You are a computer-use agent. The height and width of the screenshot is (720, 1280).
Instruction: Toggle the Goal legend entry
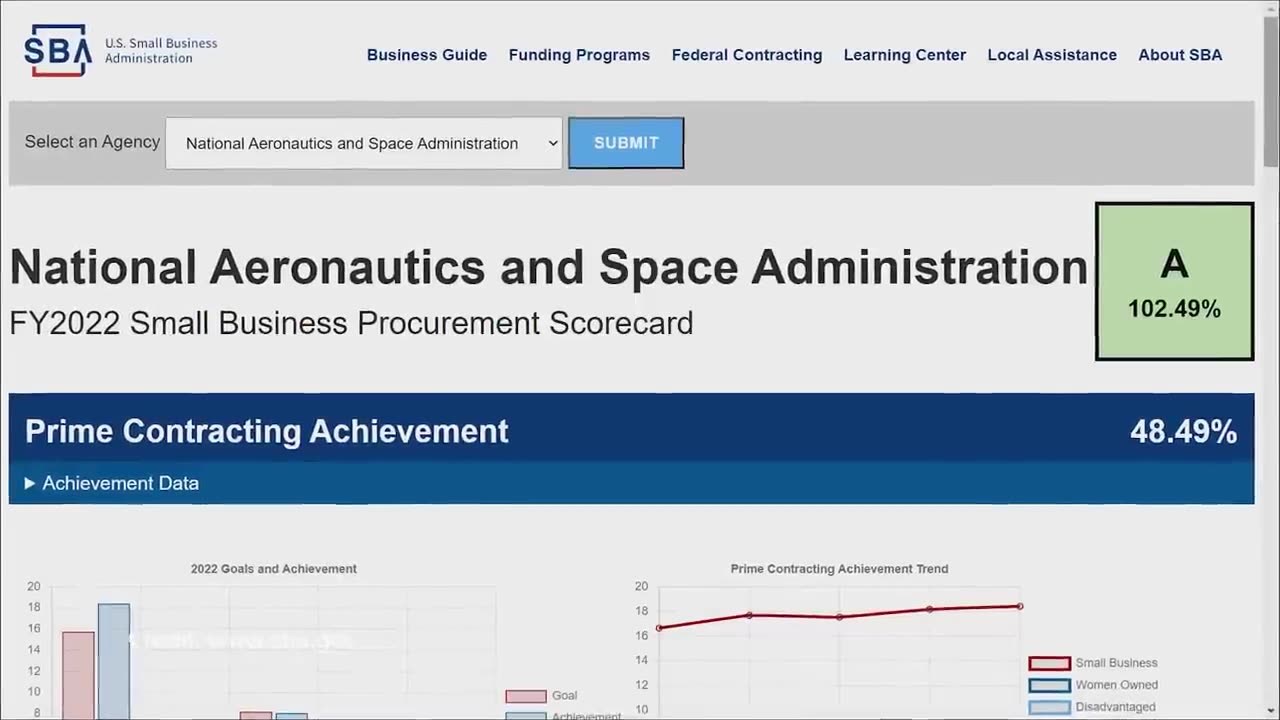pos(541,696)
